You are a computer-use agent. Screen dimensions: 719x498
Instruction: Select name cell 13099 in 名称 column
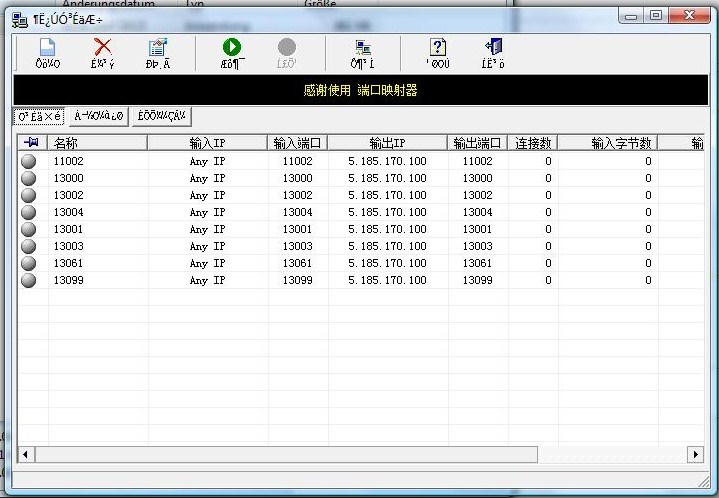(x=69, y=280)
